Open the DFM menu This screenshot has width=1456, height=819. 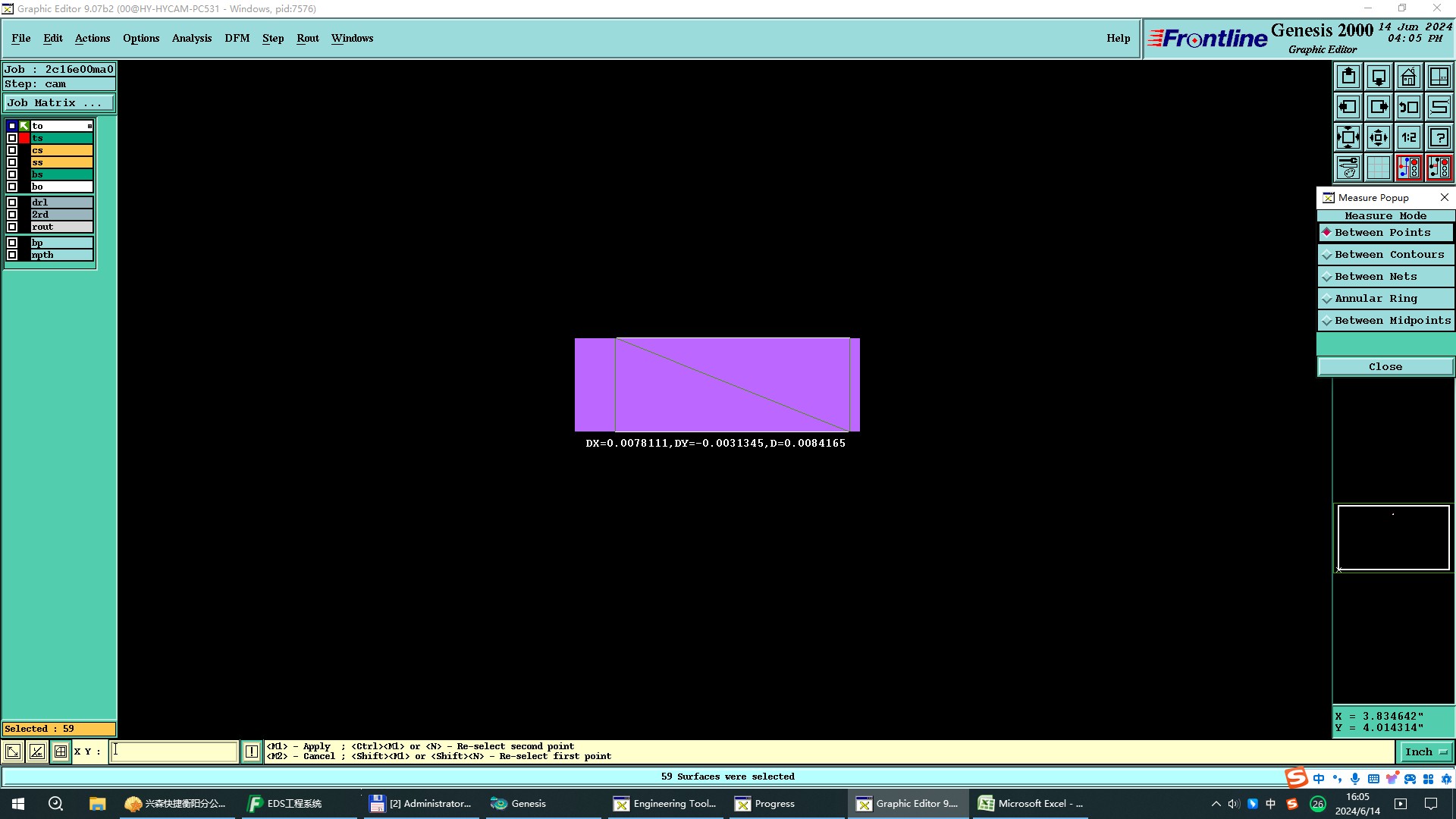tap(237, 38)
